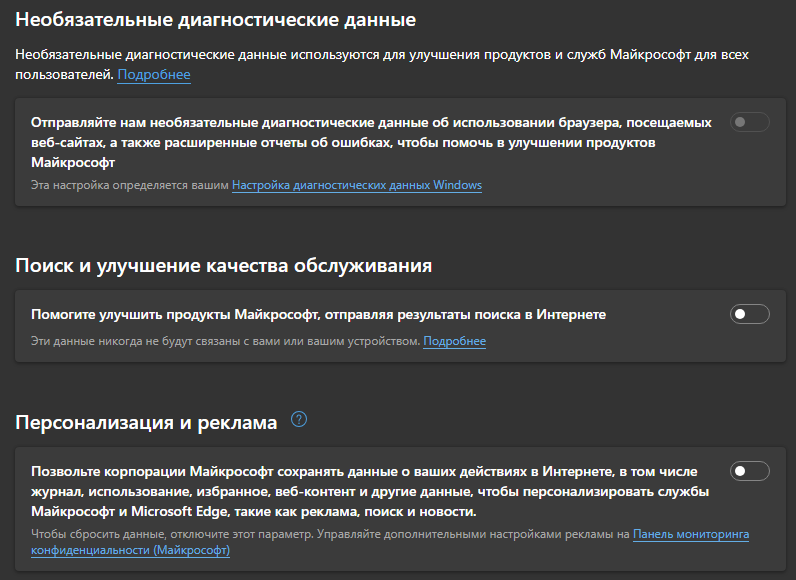
Task: Click text Позвольте корпорации Майкрософт сохранять данные
Action: pyautogui.click(x=213, y=471)
